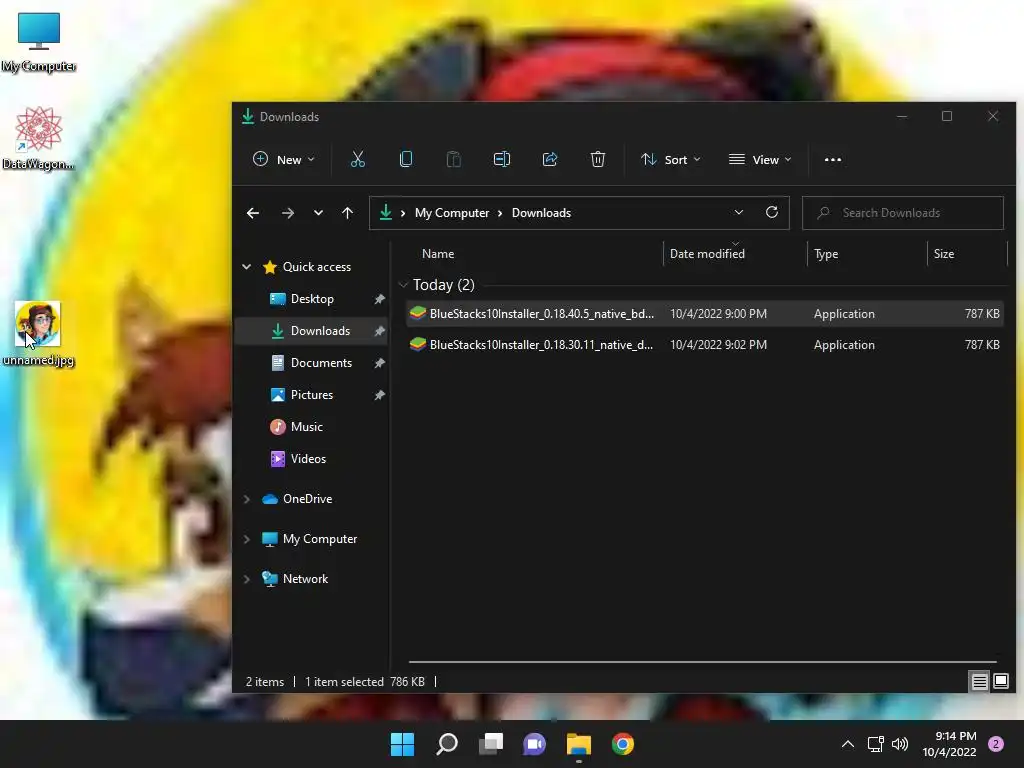The image size is (1024, 768).
Task: Collapse the Quick access tree
Action: pyautogui.click(x=247, y=266)
